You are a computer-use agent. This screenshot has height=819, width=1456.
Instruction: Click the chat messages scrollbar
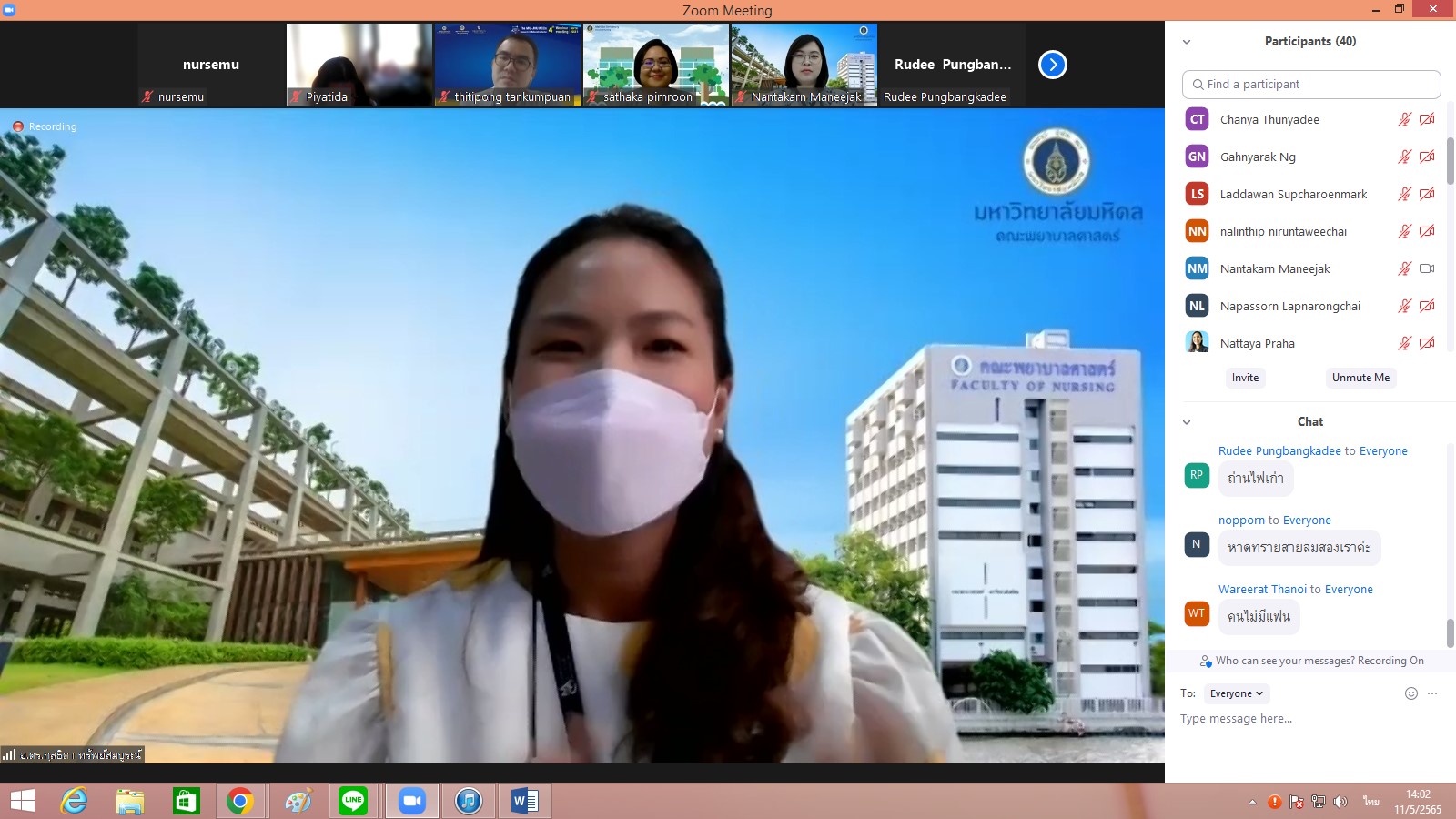(1451, 632)
